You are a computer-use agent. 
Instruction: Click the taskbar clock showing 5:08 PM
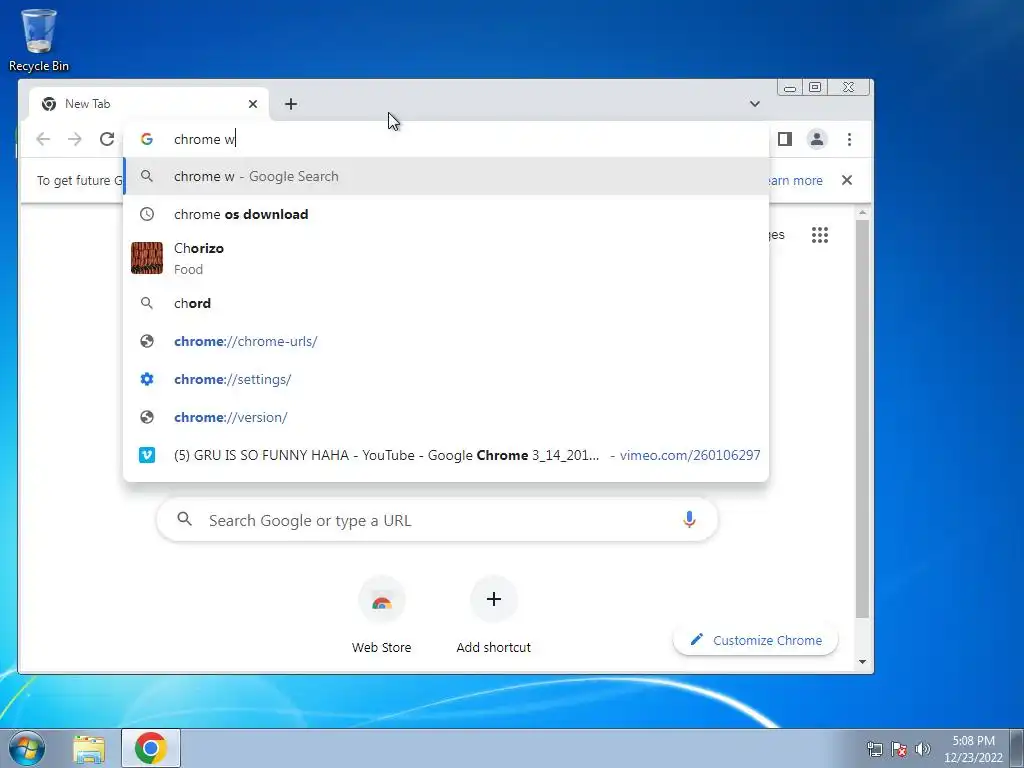click(x=973, y=748)
